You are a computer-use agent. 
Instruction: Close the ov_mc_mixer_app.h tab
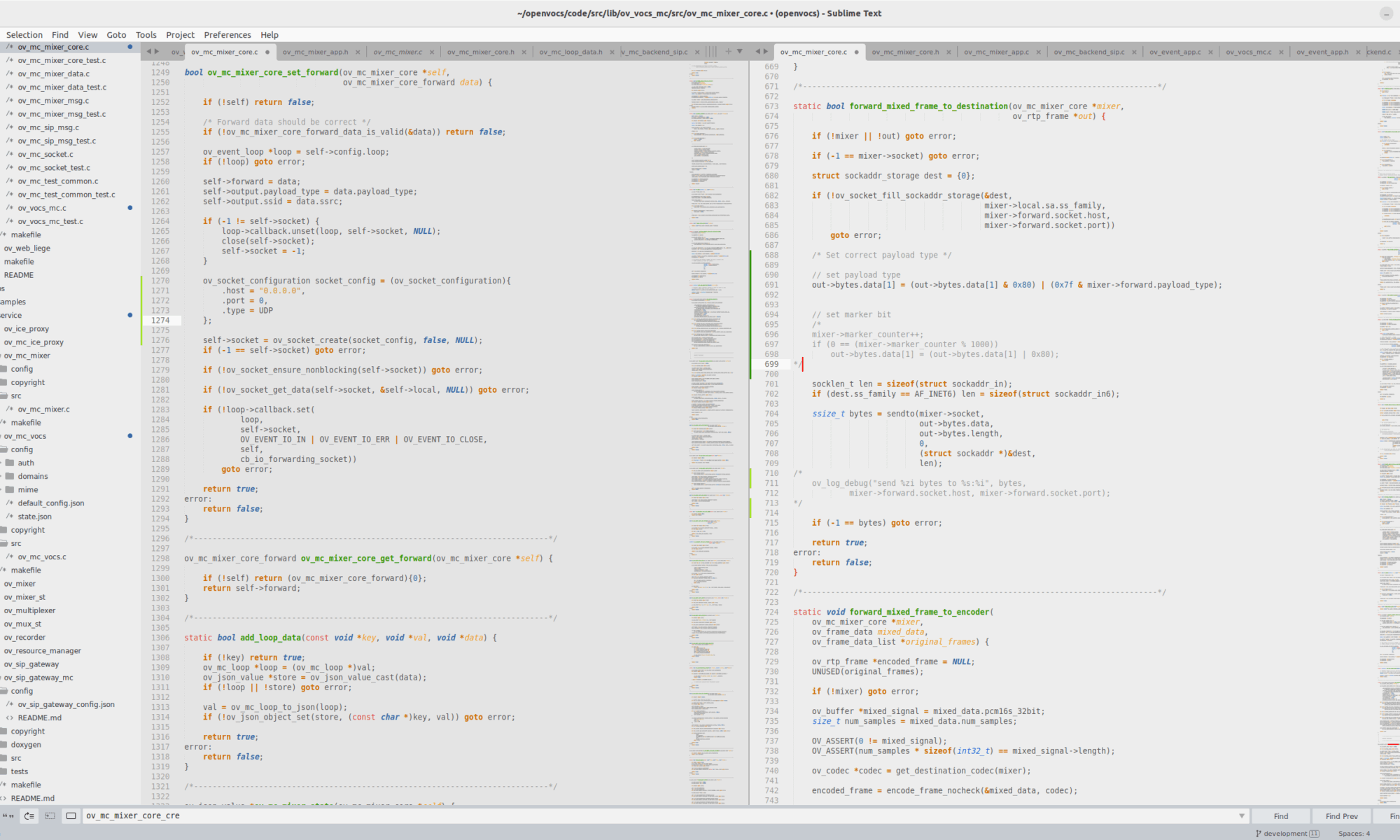358,52
